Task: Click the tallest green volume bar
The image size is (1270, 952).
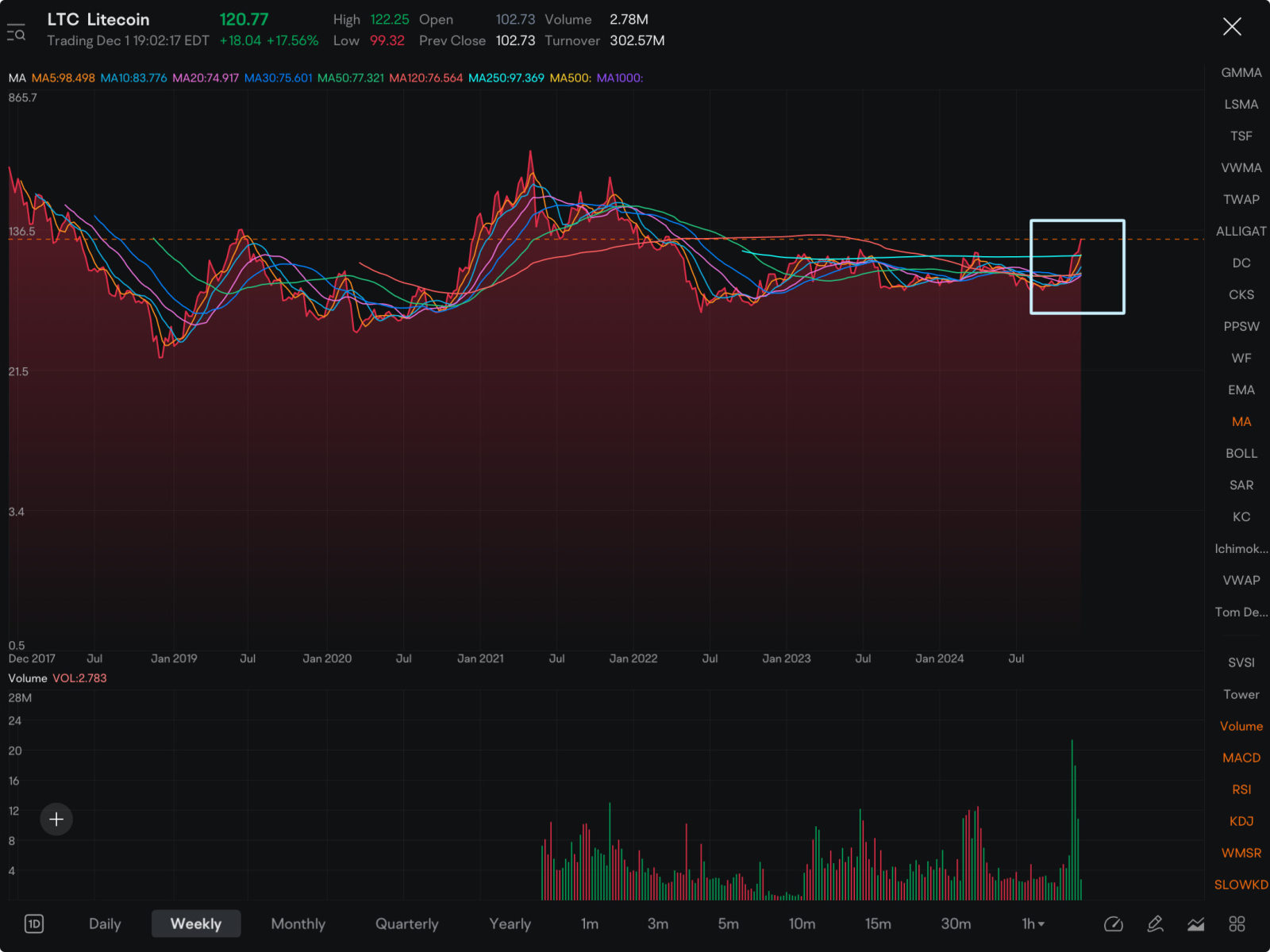Action: (x=1072, y=820)
